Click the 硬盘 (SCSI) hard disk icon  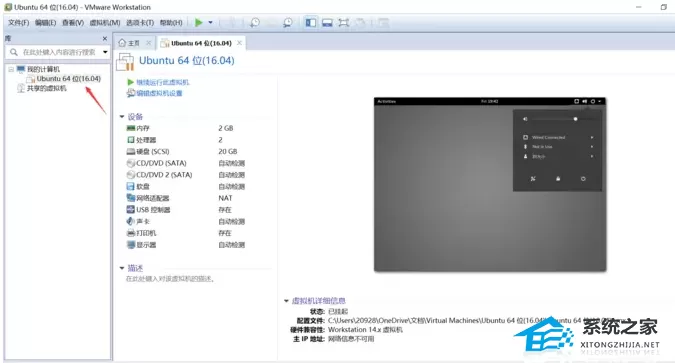[131, 152]
